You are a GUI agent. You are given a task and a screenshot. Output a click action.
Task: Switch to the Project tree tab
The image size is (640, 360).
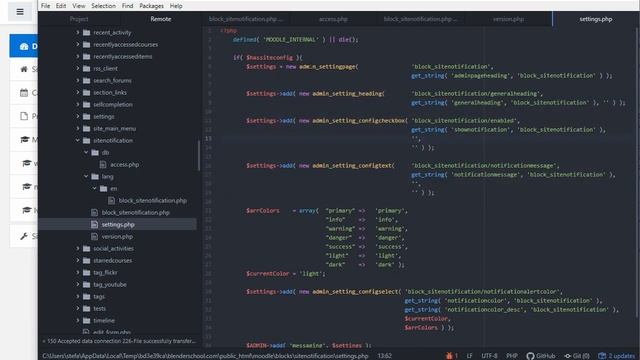[79, 19]
